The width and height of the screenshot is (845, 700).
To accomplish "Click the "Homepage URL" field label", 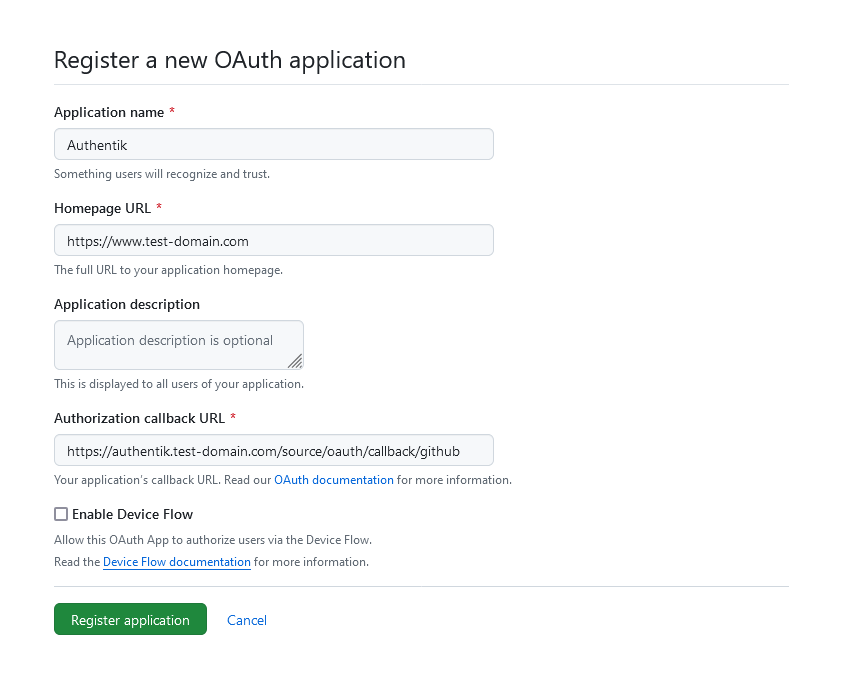I will (x=103, y=208).
